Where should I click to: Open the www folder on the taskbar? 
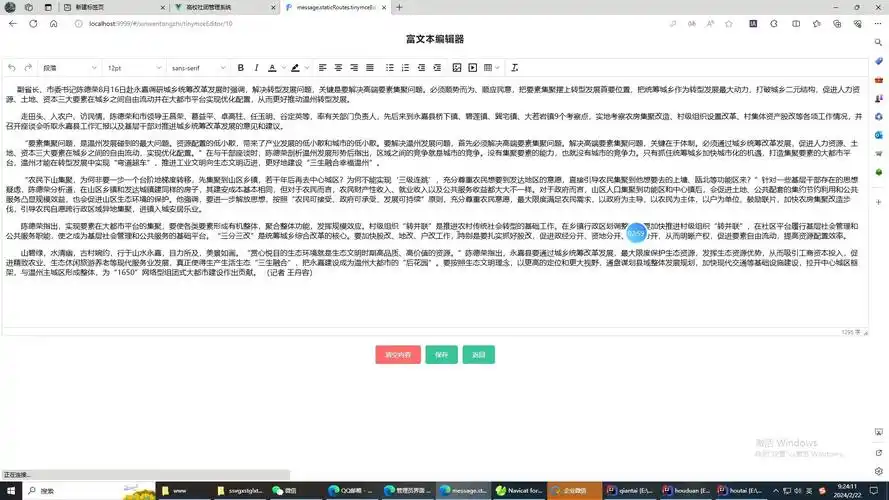tap(183, 490)
